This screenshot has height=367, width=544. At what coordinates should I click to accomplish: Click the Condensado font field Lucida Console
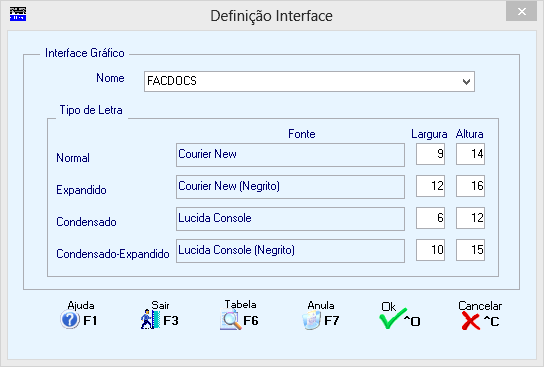[290, 219]
